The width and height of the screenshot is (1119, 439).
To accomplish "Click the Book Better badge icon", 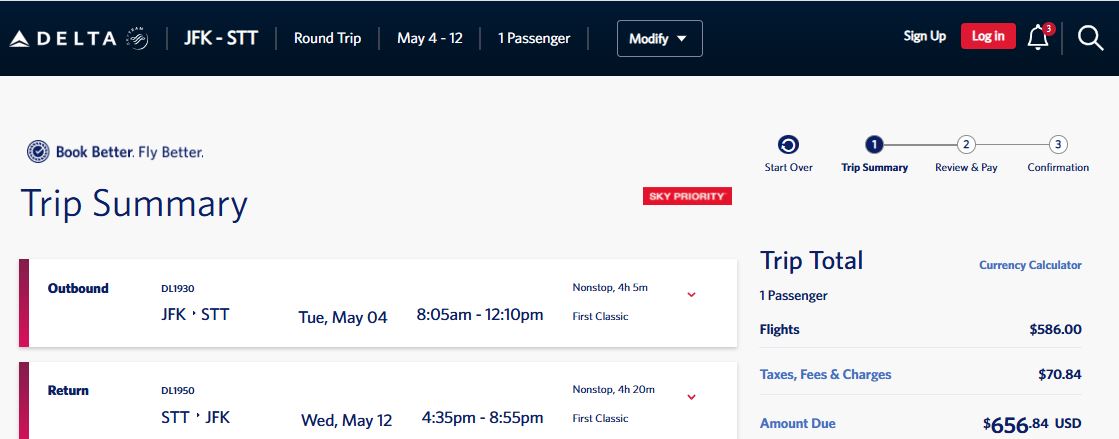I will tap(38, 152).
